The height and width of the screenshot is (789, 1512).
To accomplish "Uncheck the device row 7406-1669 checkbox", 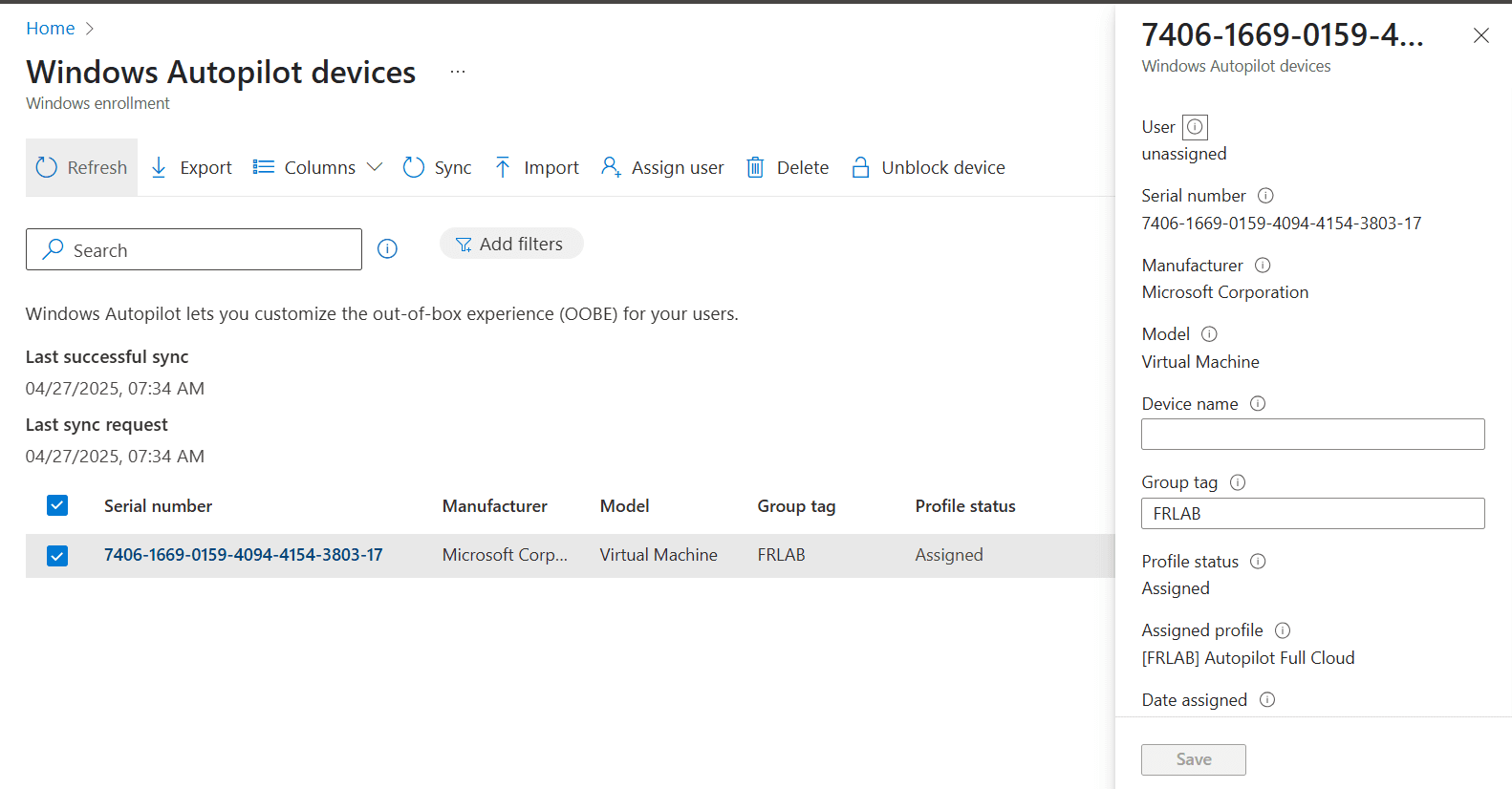I will pyautogui.click(x=57, y=555).
